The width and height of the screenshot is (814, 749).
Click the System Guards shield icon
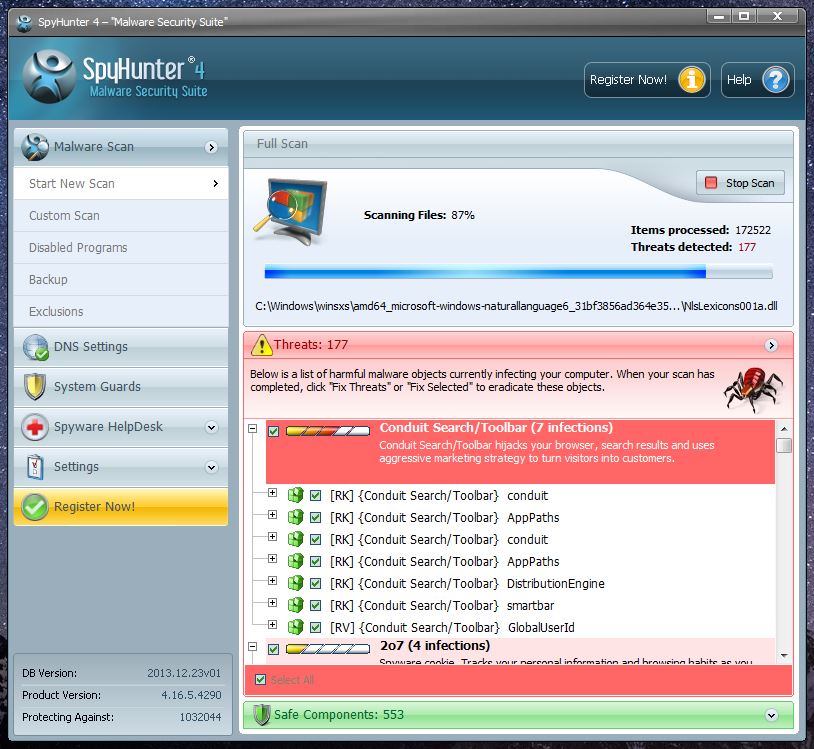pyautogui.click(x=35, y=387)
